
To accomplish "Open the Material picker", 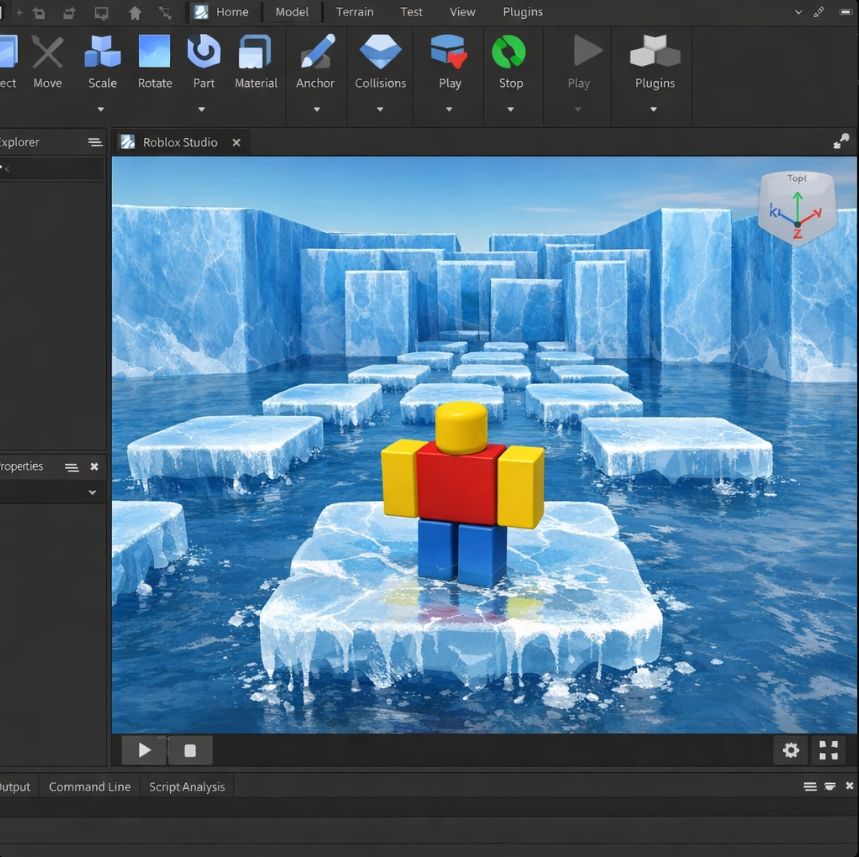I will click(x=256, y=61).
